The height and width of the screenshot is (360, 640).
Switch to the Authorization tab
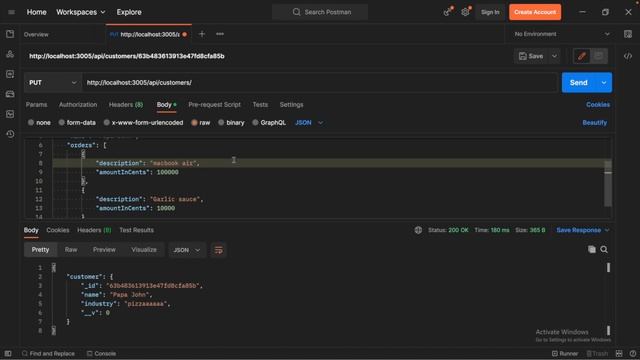pos(78,105)
